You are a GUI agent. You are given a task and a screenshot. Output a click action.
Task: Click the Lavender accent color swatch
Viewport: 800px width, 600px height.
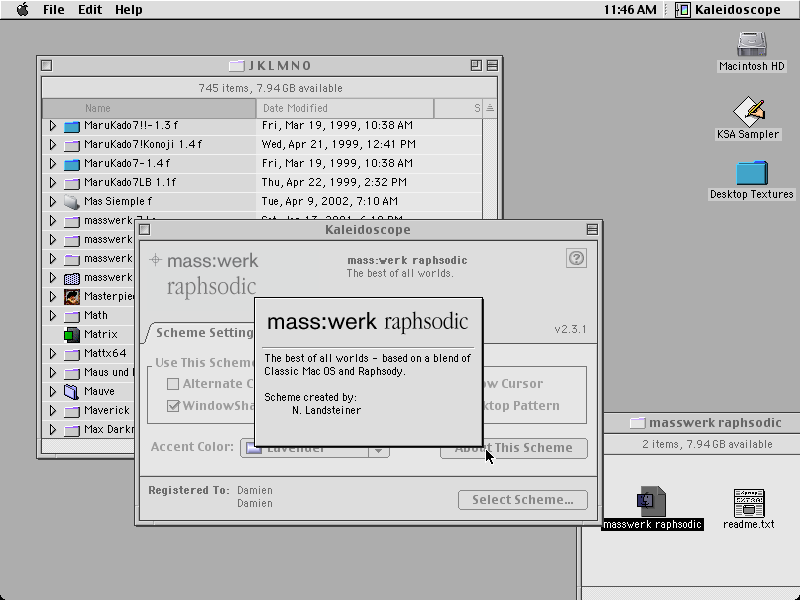click(x=254, y=449)
